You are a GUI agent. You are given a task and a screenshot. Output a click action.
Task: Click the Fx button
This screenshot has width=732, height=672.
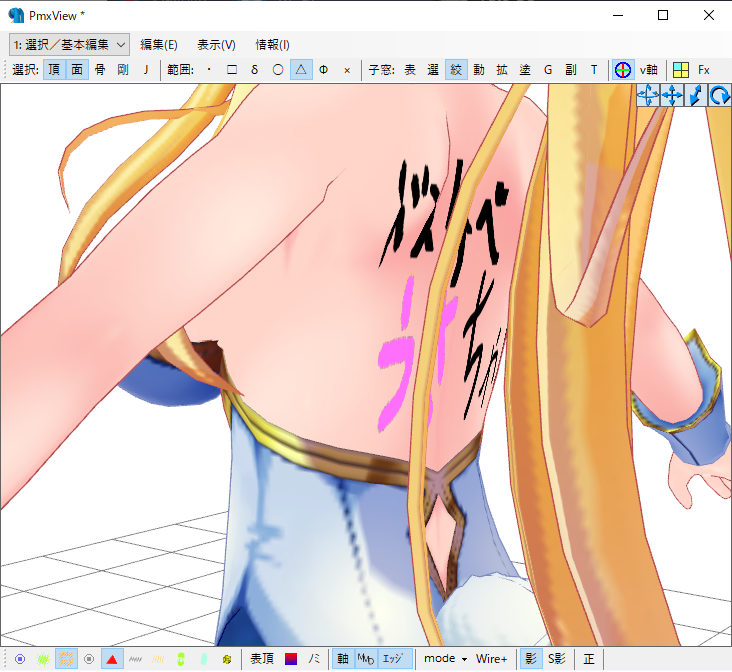704,70
